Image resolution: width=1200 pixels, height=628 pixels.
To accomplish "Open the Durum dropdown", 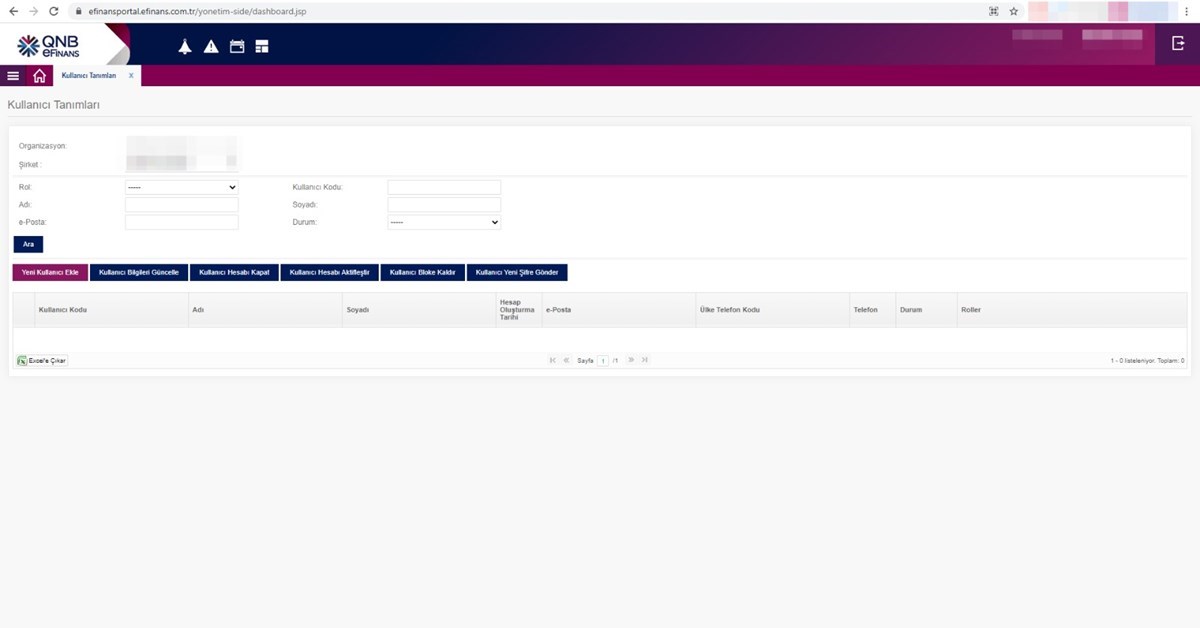I will click(x=444, y=222).
